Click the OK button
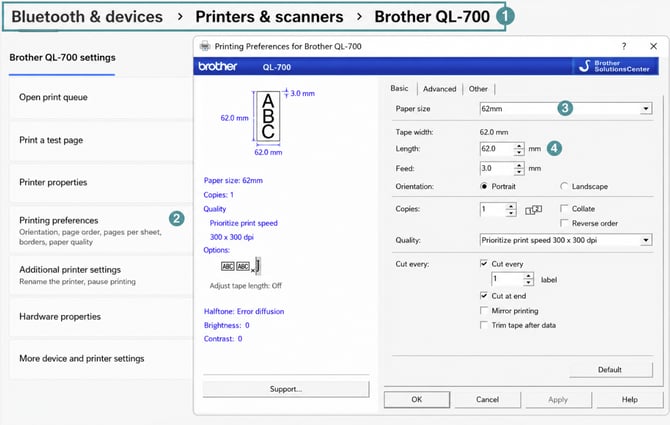The height and width of the screenshot is (425, 670). (417, 400)
